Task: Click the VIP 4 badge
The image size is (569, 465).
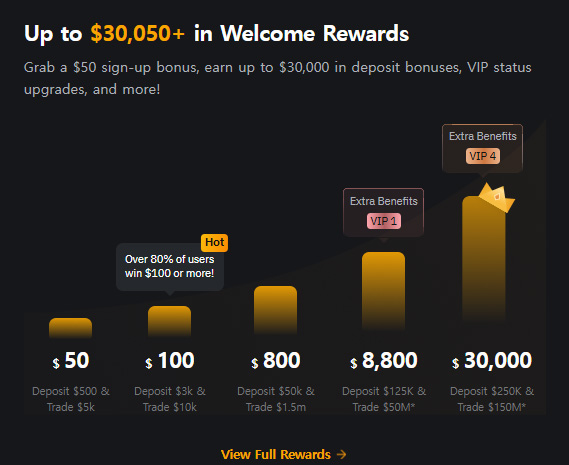Action: [483, 156]
